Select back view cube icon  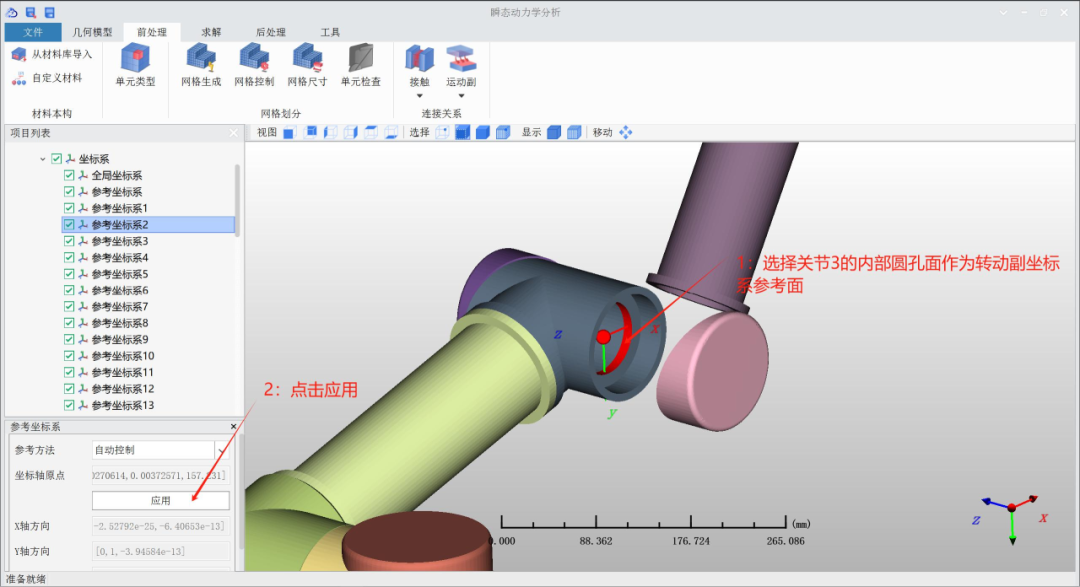pyautogui.click(x=311, y=132)
